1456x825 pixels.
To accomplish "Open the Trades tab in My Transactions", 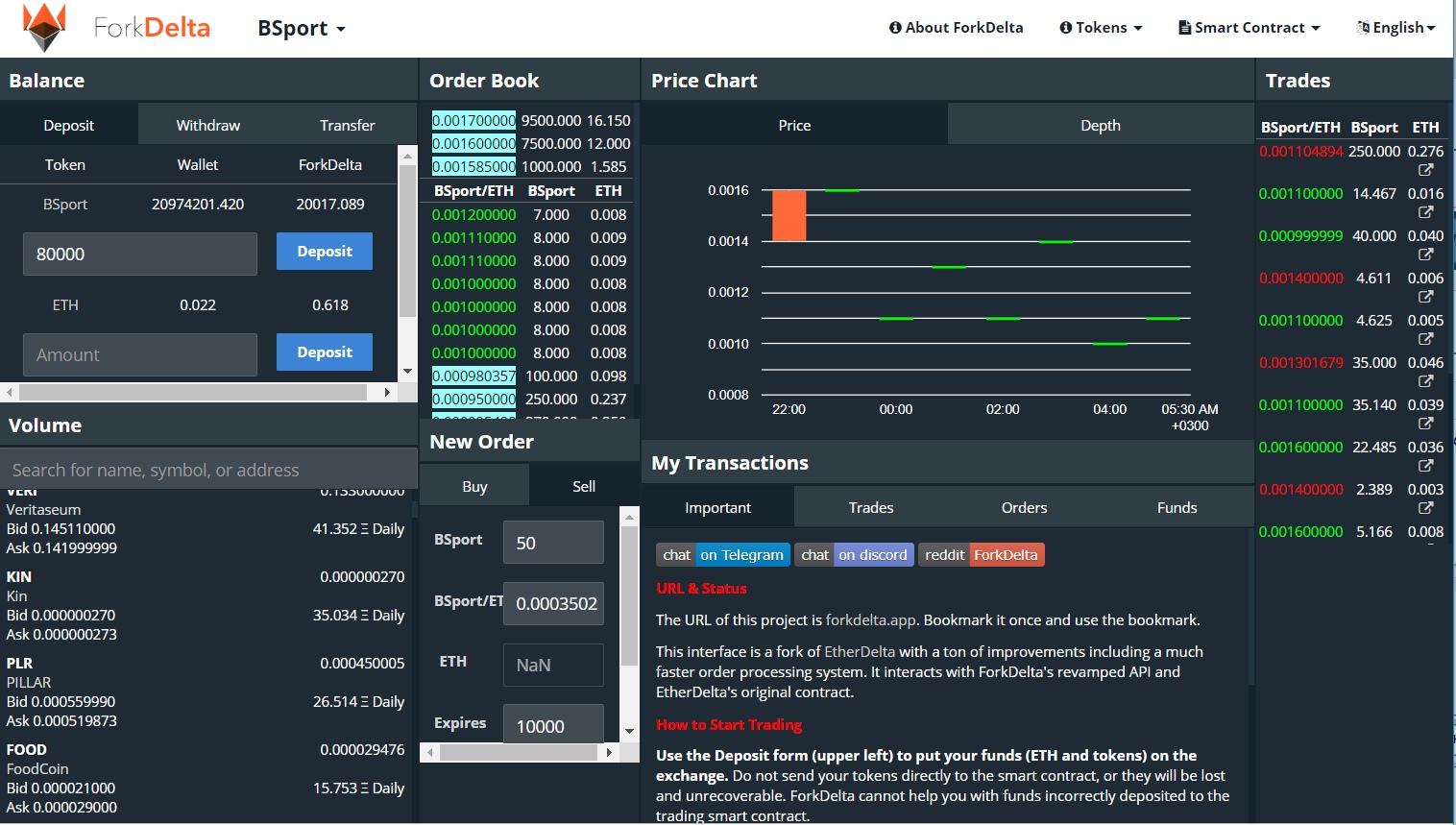I will click(x=871, y=507).
